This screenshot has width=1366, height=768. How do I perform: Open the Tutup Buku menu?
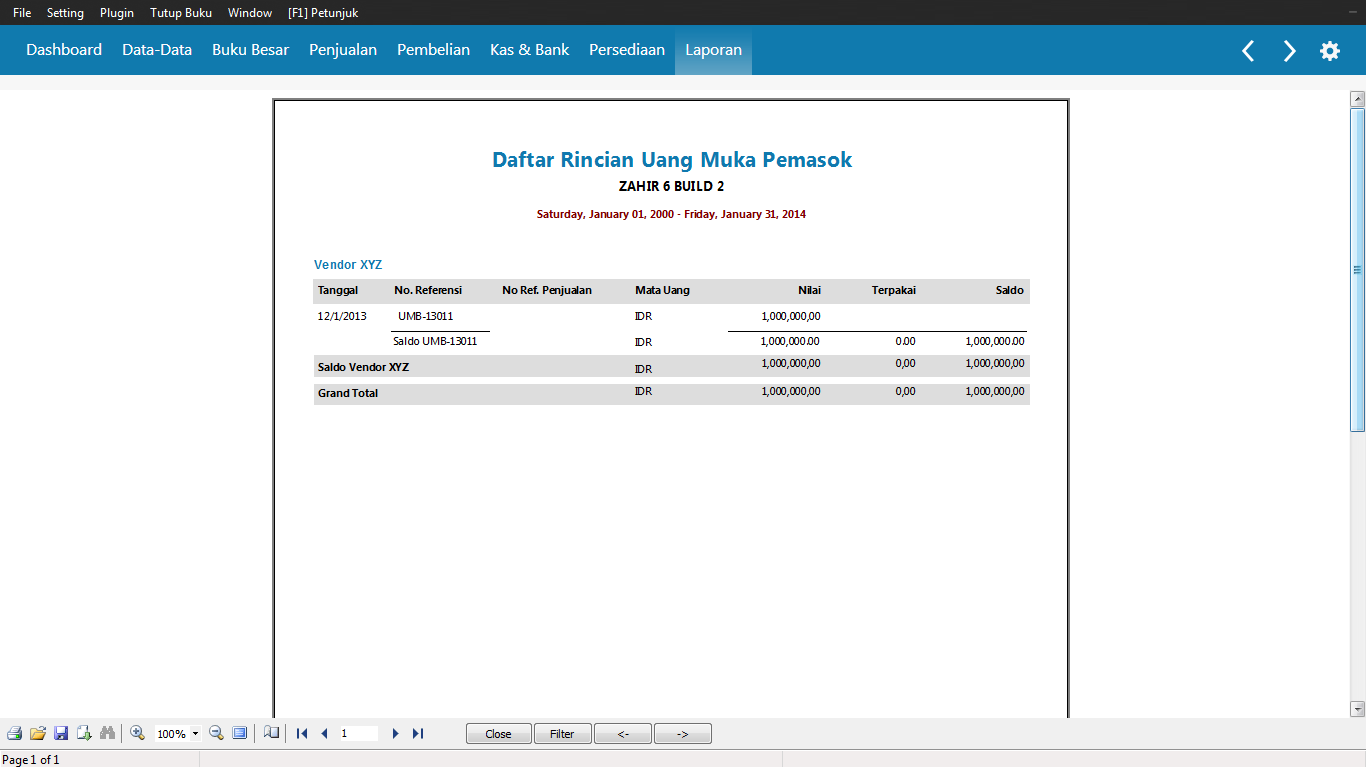coord(181,13)
